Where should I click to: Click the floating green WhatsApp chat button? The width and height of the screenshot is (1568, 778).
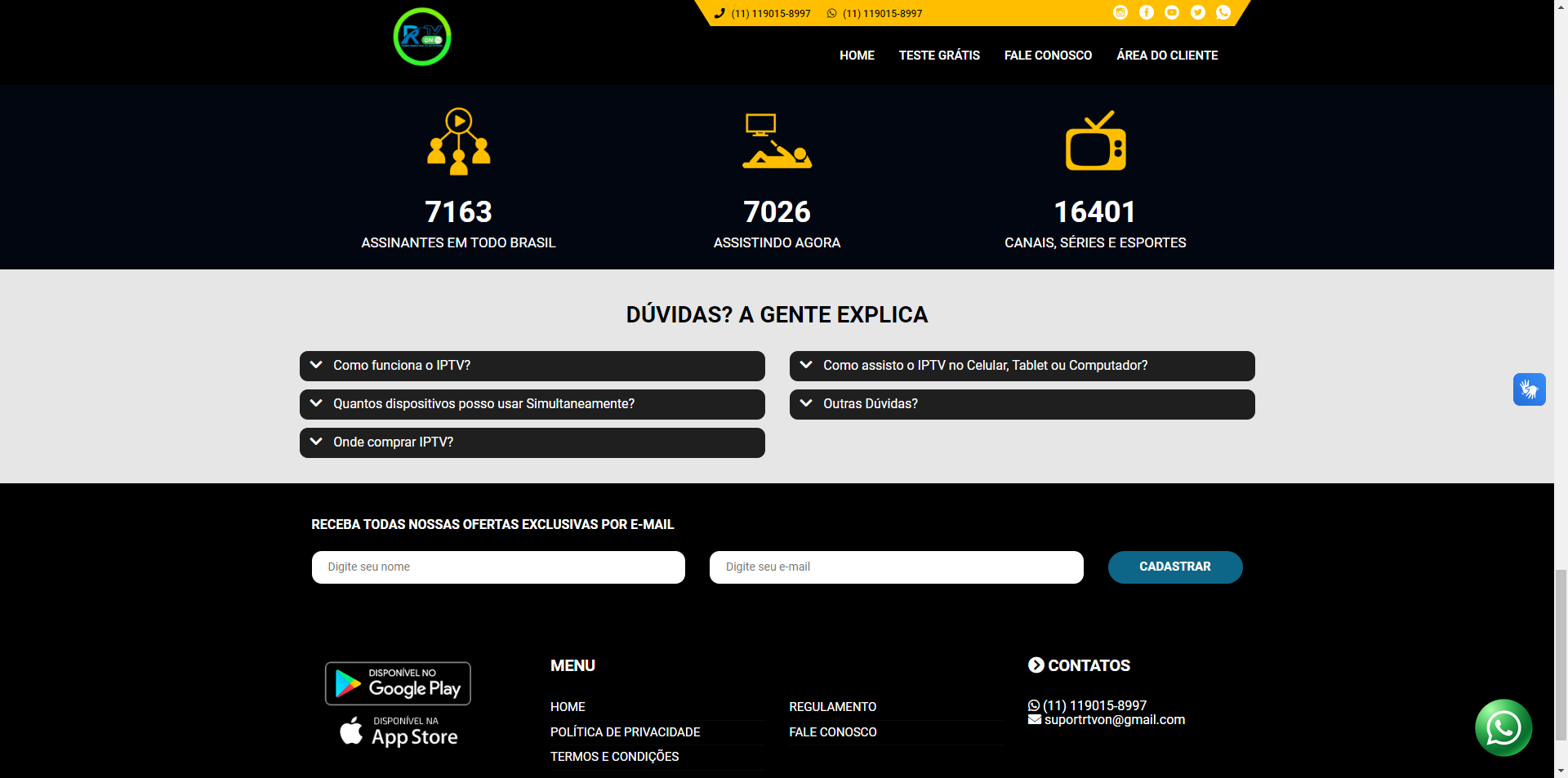point(1503,727)
